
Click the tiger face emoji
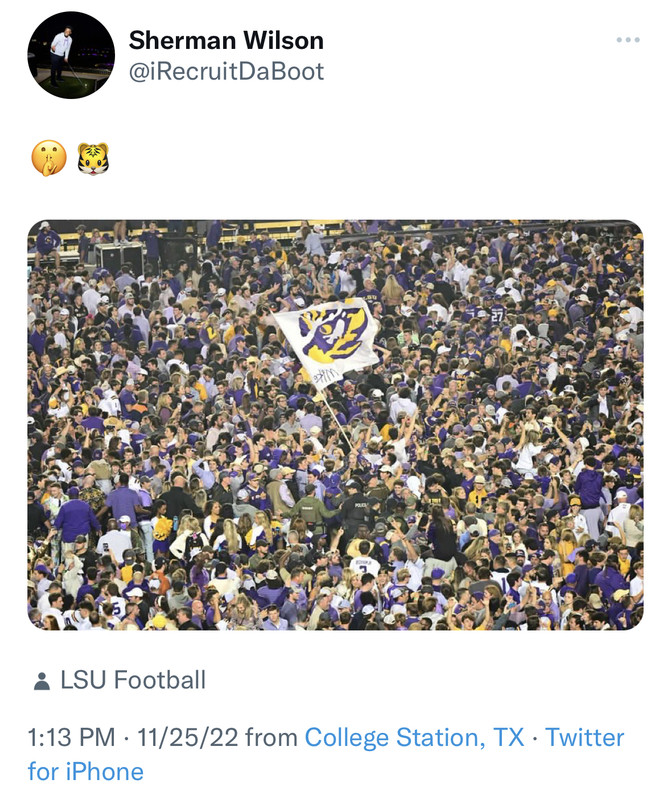93,157
